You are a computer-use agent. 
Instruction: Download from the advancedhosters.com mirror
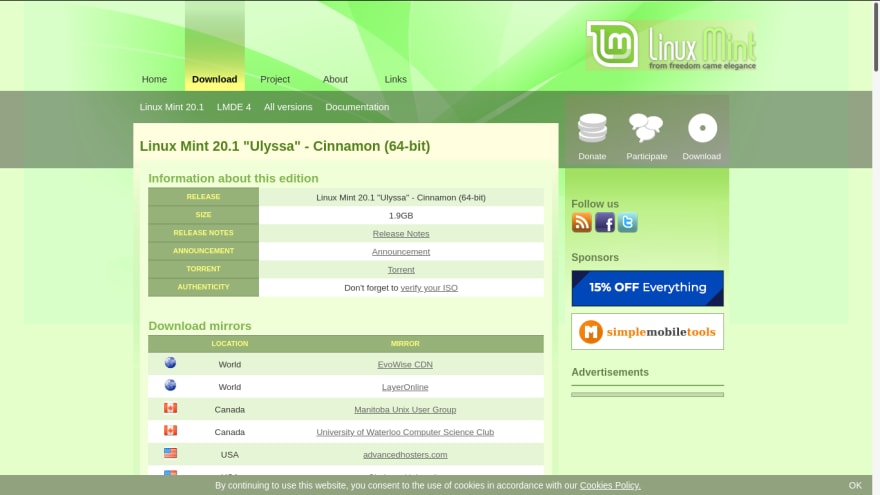coord(405,454)
